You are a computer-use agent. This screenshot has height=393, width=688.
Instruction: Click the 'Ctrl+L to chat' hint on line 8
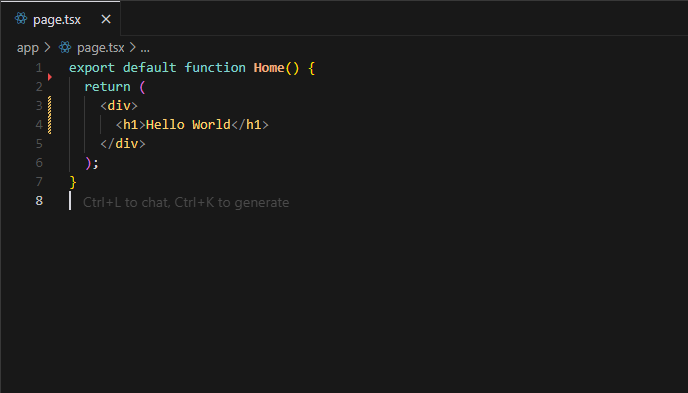[x=186, y=202]
